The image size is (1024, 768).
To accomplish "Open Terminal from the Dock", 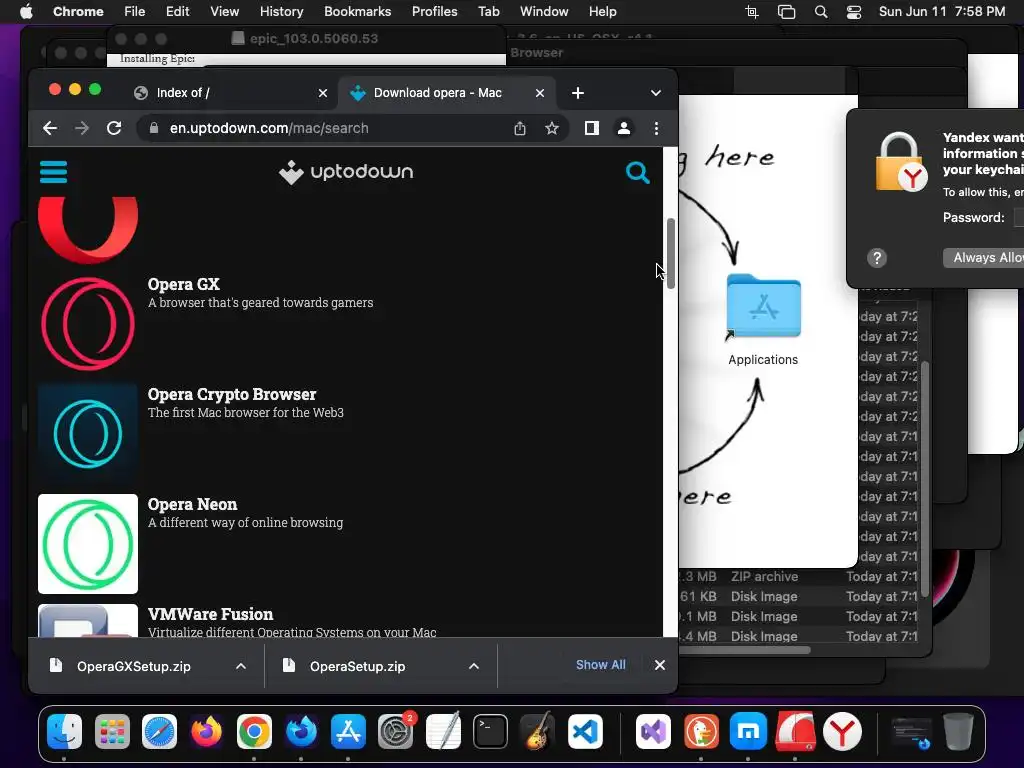I will click(x=490, y=731).
